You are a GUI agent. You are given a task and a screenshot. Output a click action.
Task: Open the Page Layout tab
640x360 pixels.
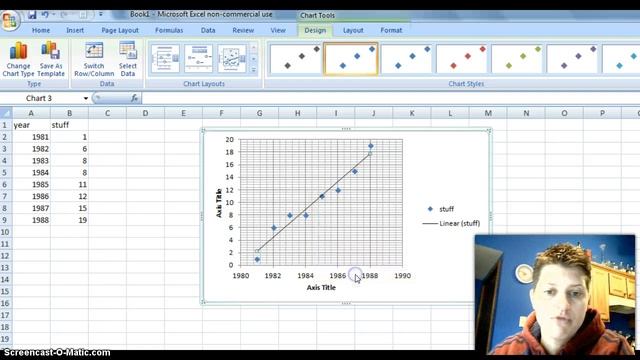click(x=120, y=30)
